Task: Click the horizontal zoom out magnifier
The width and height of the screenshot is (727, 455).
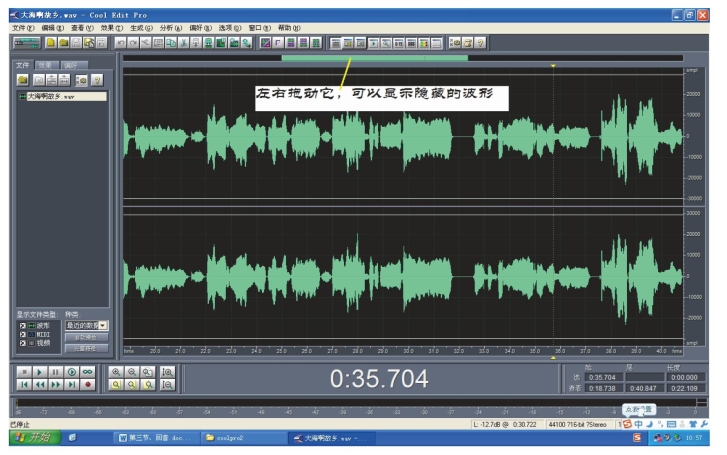Action: (133, 371)
